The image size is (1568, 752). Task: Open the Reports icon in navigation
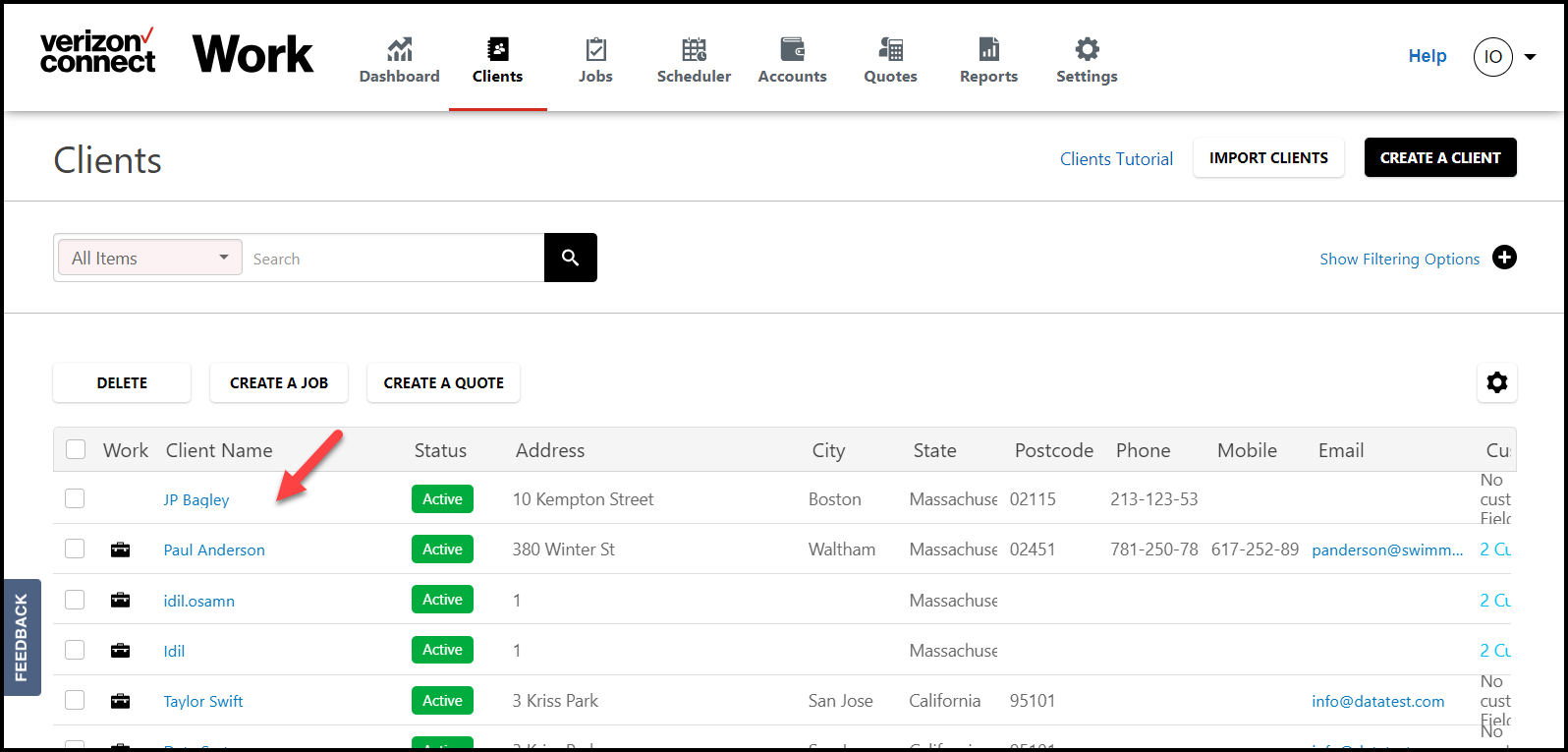[x=989, y=49]
